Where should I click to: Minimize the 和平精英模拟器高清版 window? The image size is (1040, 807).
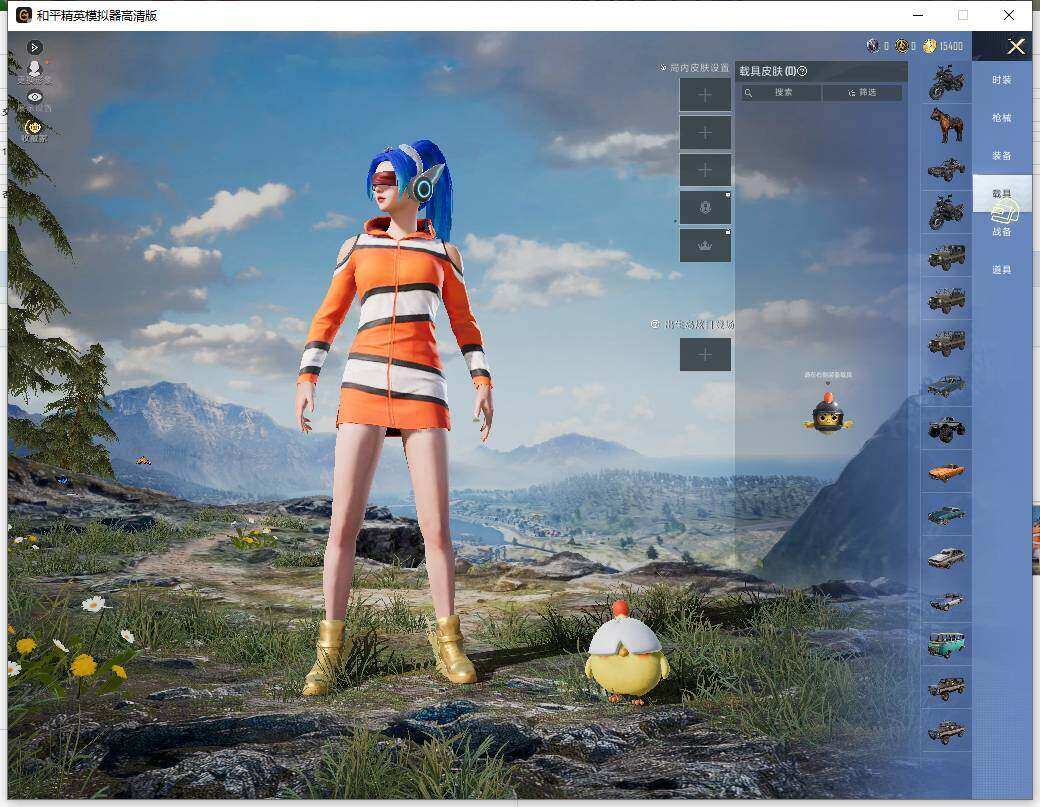[x=919, y=15]
